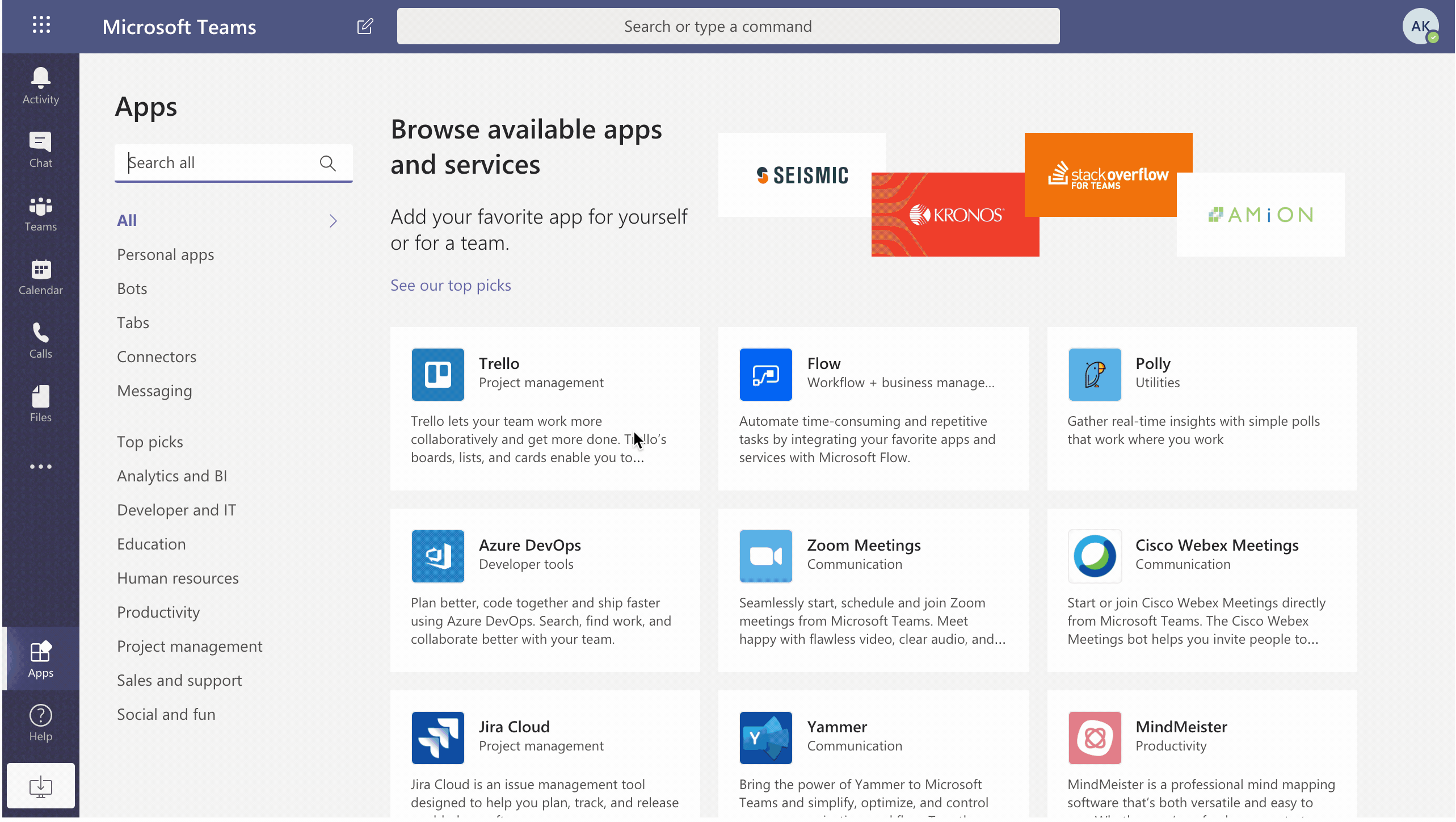
Task: Open Developer and IT category
Action: [176, 510]
